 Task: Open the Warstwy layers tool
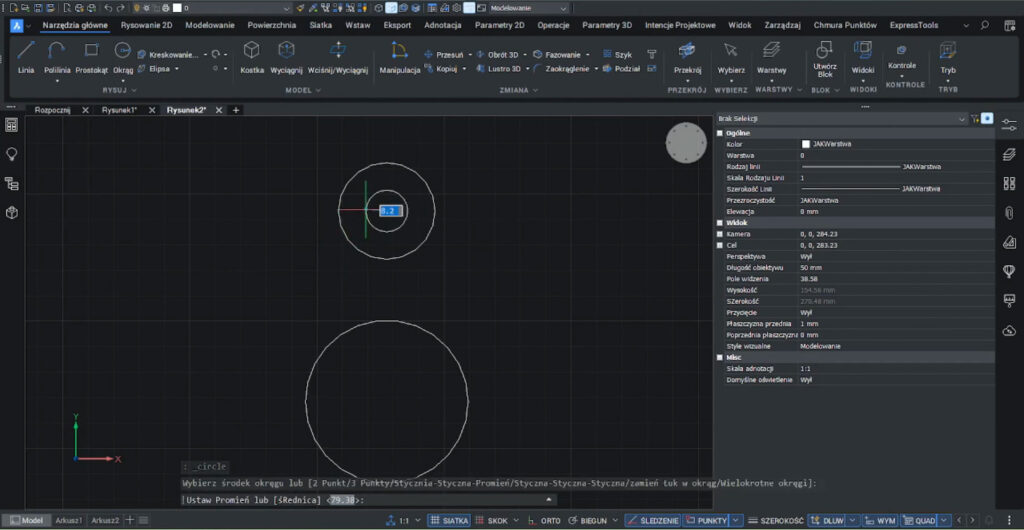coord(771,57)
